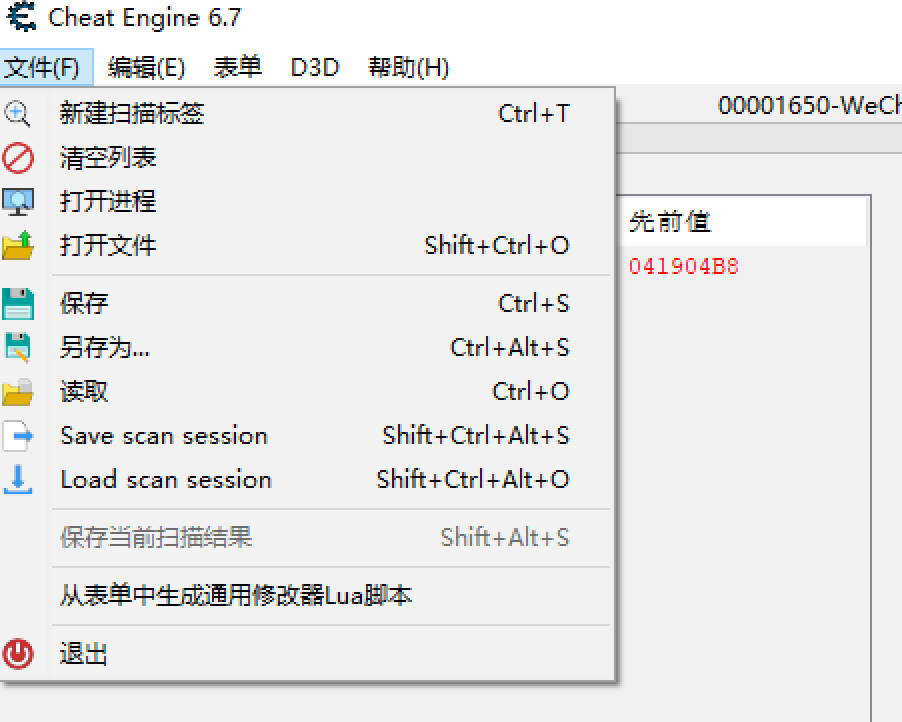Open the D3D menu

[315, 67]
